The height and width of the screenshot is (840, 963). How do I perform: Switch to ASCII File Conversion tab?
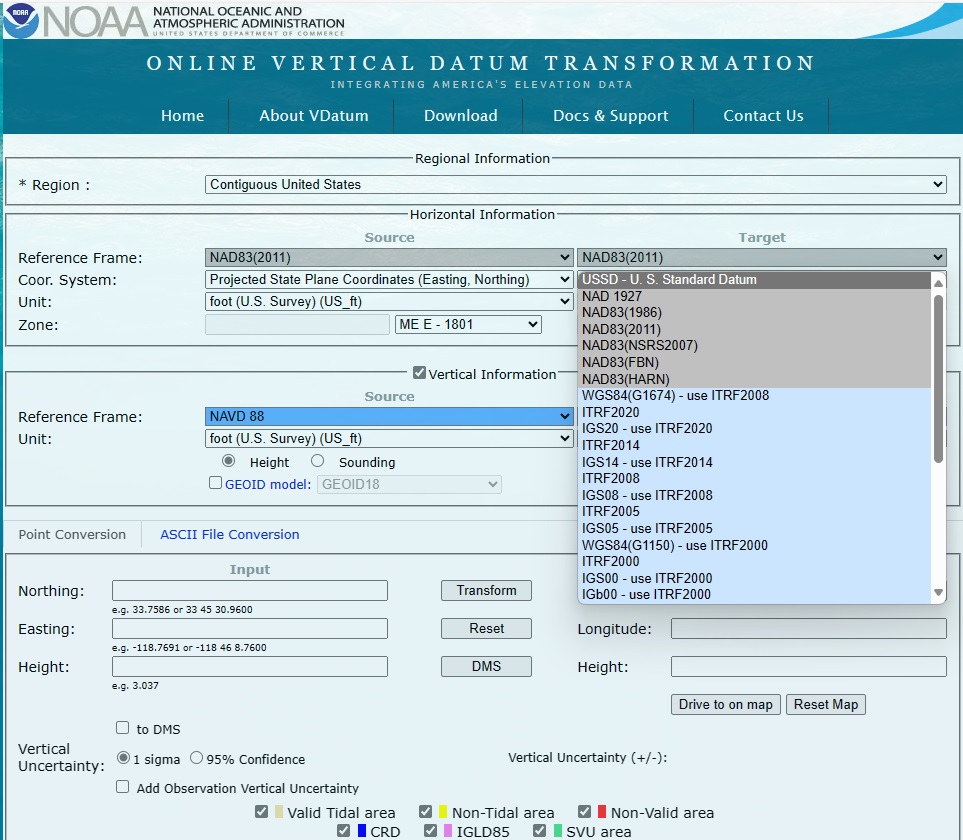click(x=230, y=534)
